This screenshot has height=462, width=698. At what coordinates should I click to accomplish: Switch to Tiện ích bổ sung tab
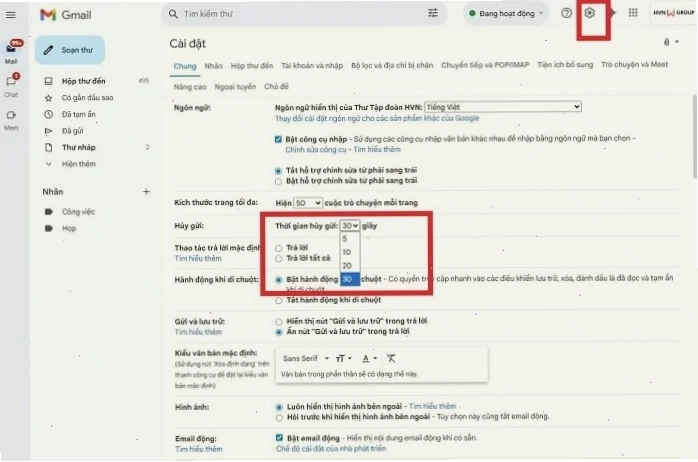pos(565,65)
